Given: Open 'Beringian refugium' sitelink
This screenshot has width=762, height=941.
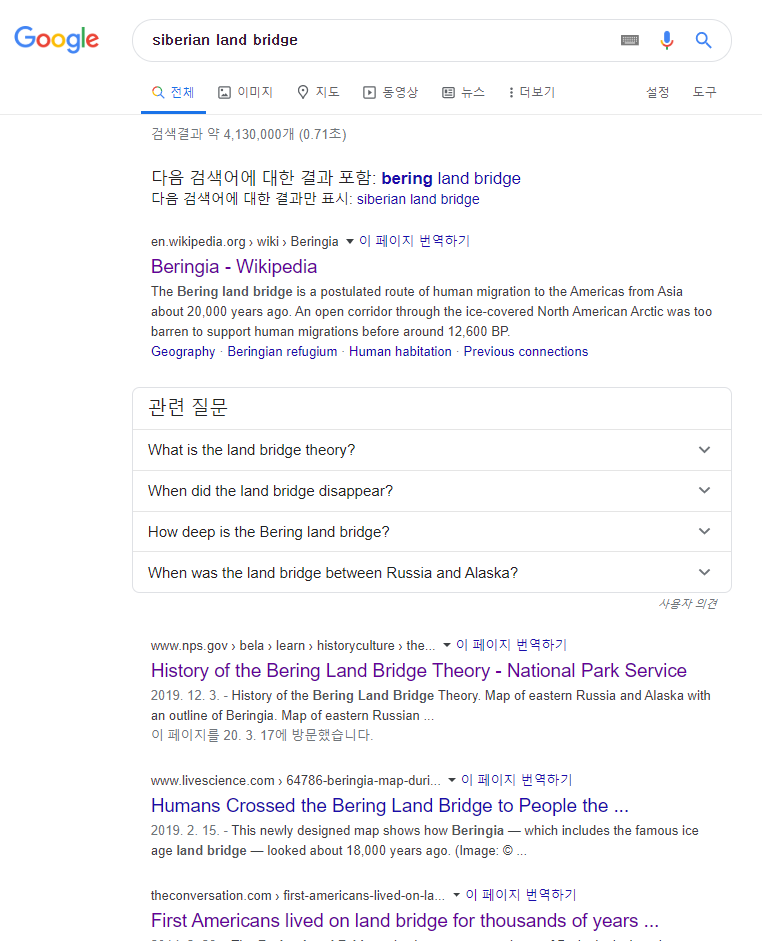Looking at the screenshot, I should coord(282,352).
